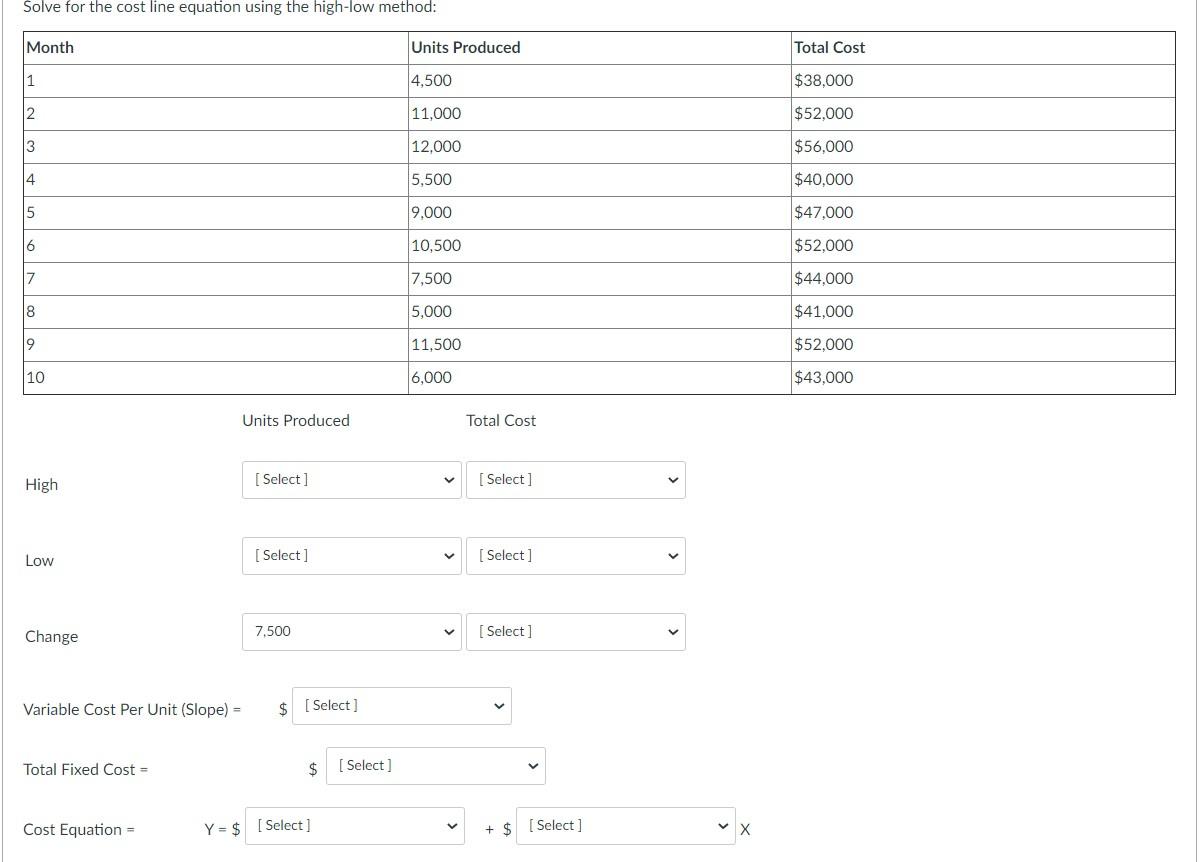Open the slope dropdown after the plus sign
Image resolution: width=1200 pixels, height=862 pixels.
click(624, 825)
